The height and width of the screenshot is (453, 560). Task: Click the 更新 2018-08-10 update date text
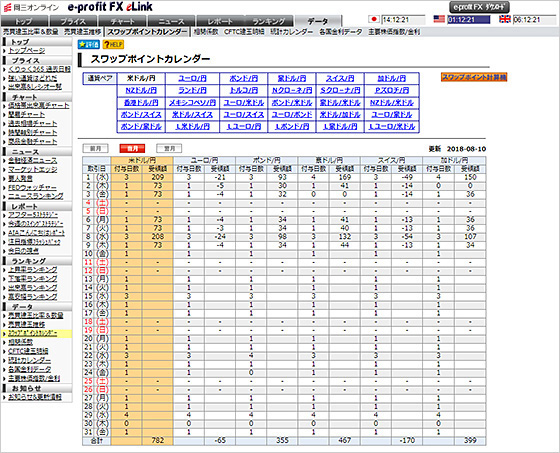457,149
